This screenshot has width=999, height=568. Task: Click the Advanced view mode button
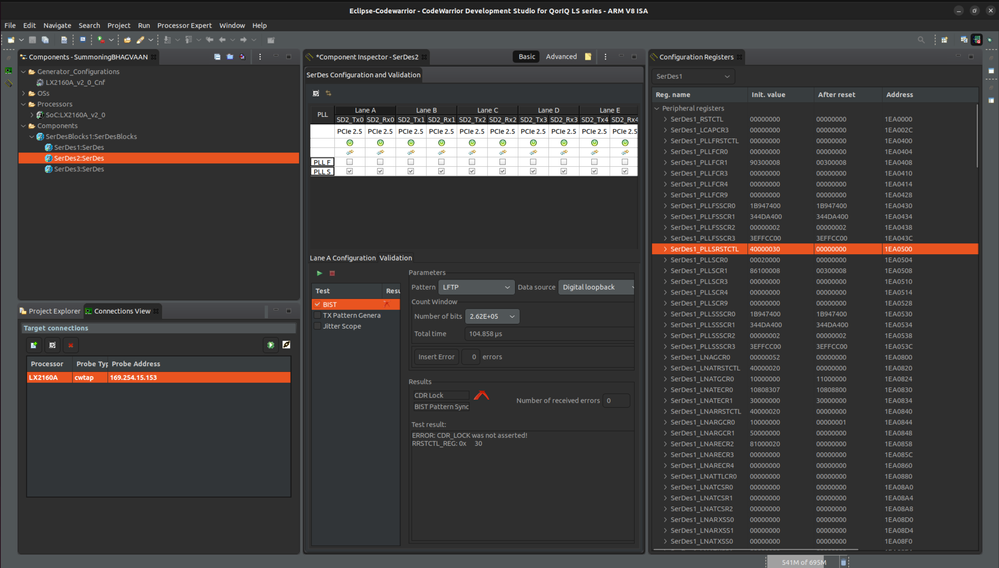point(561,57)
